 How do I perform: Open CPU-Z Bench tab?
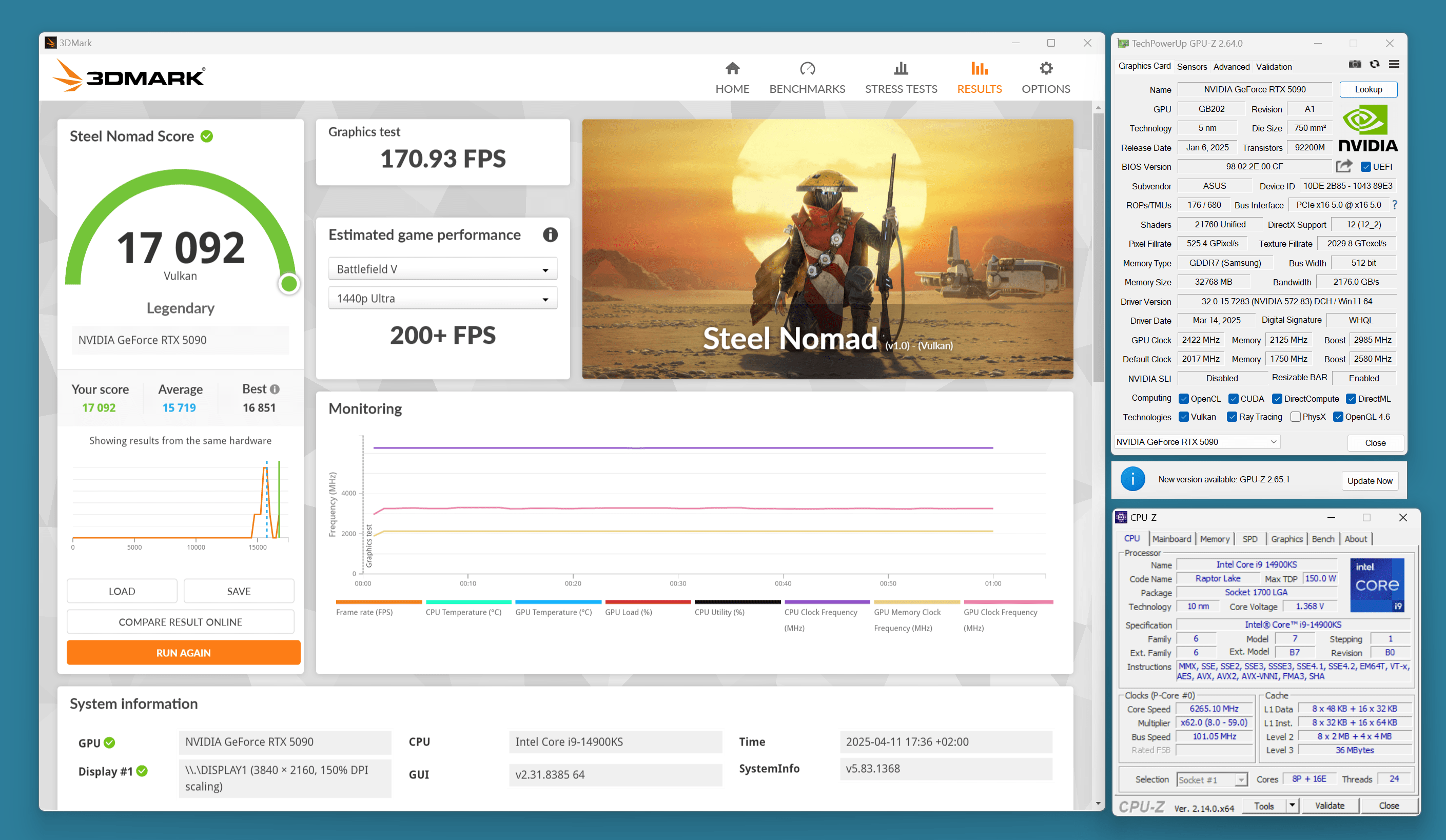click(x=1323, y=539)
